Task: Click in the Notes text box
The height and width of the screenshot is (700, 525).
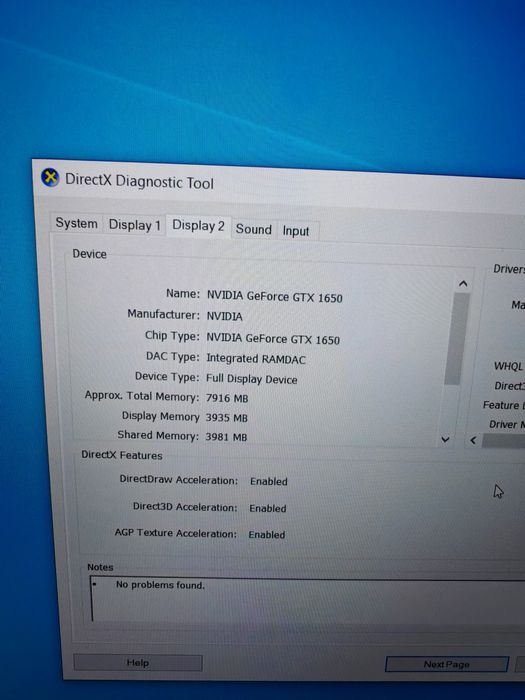Action: pyautogui.click(x=307, y=600)
